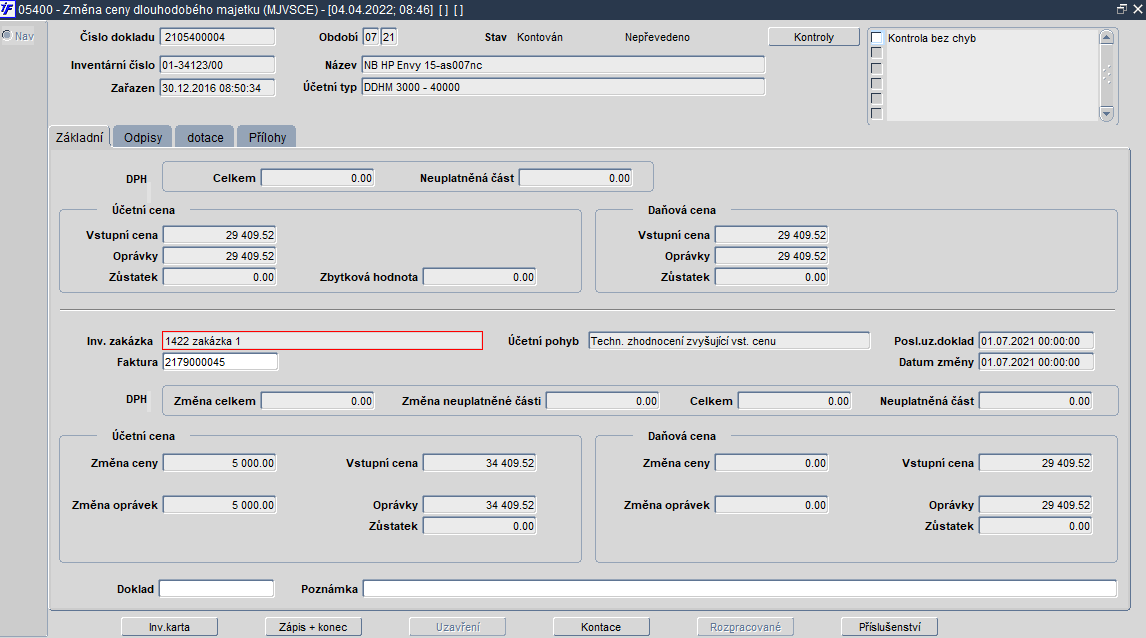Click the Uzavření button
Screen dimensions: 1146x638
[x=458, y=627]
